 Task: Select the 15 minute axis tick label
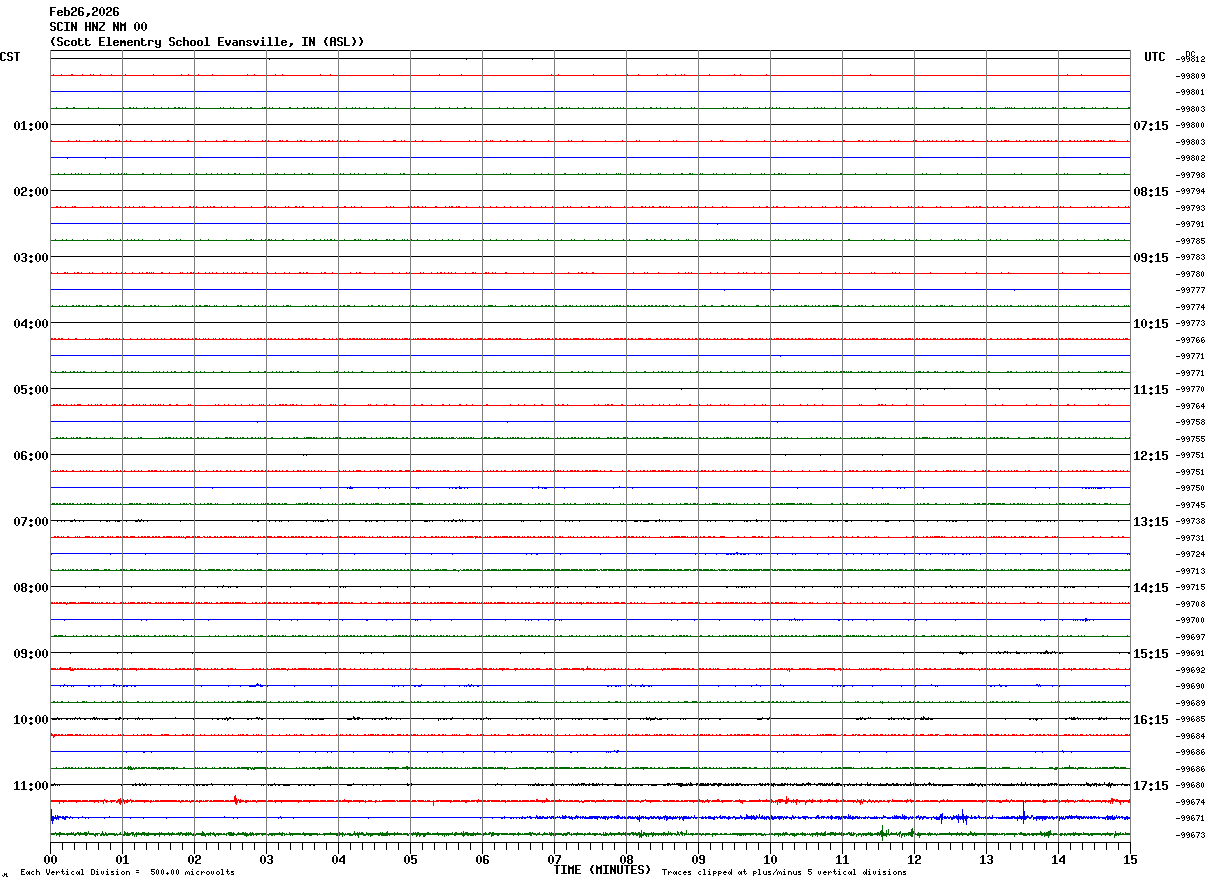tap(1130, 859)
